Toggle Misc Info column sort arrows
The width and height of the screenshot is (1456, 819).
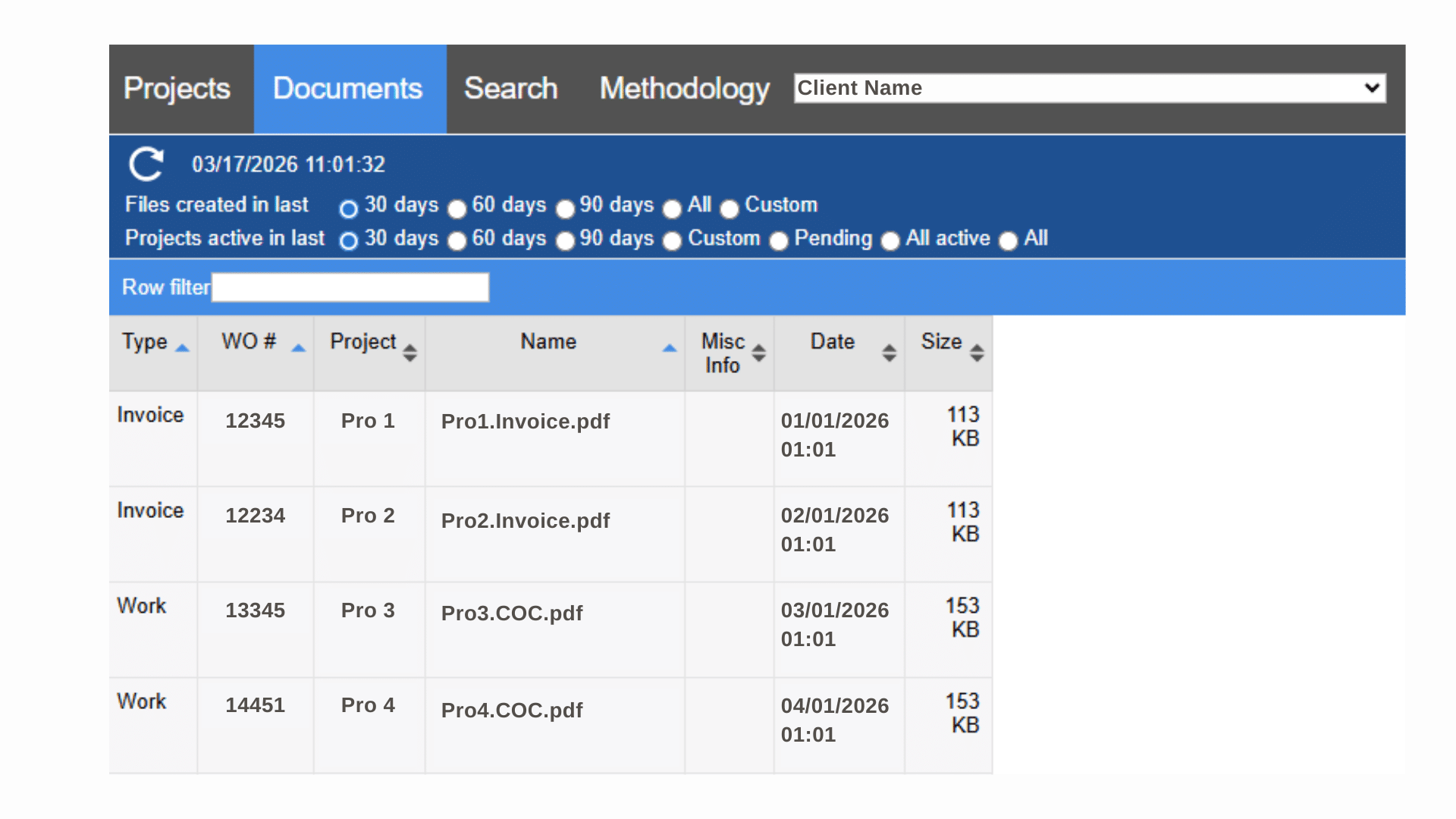(758, 353)
